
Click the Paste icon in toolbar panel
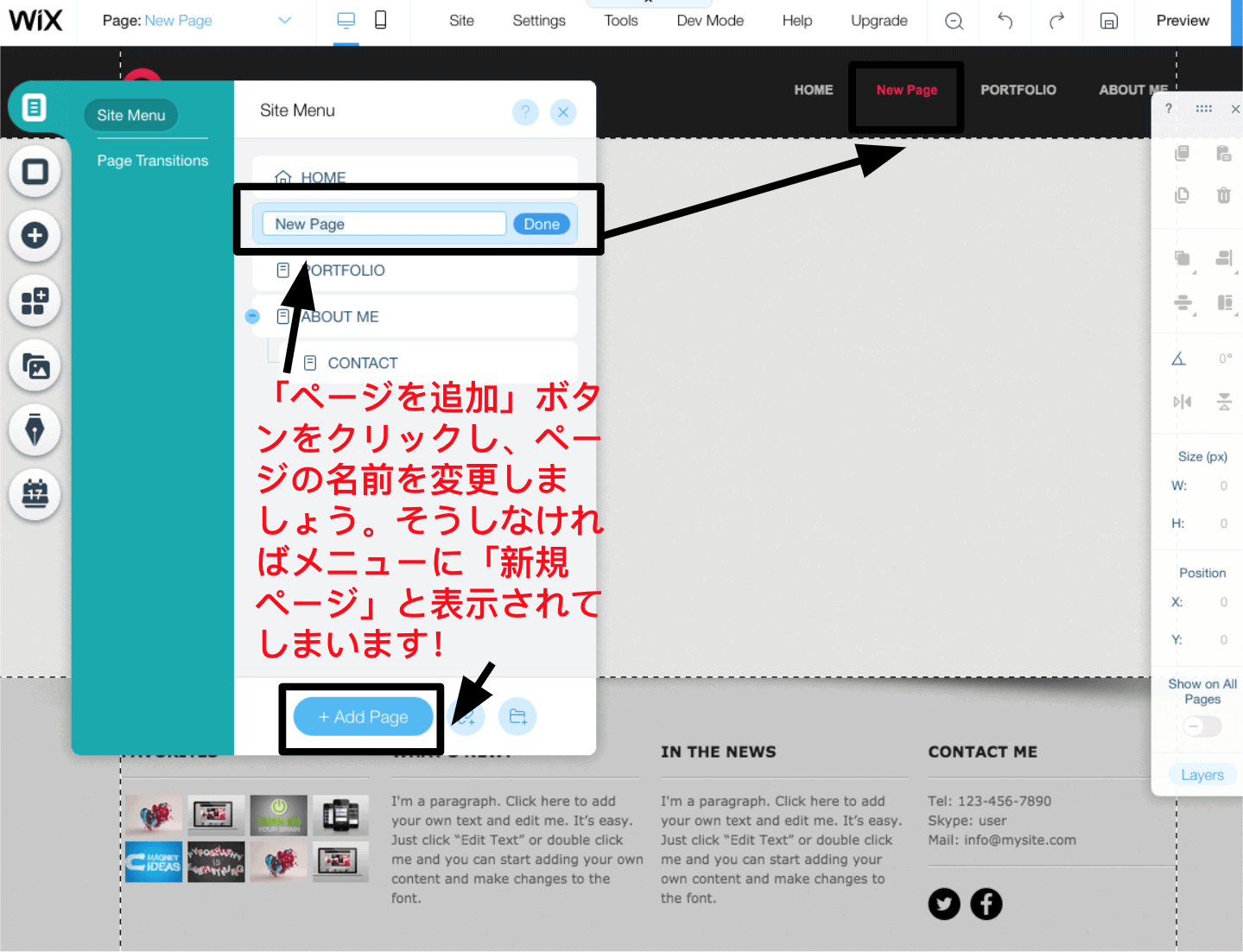pos(1224,153)
